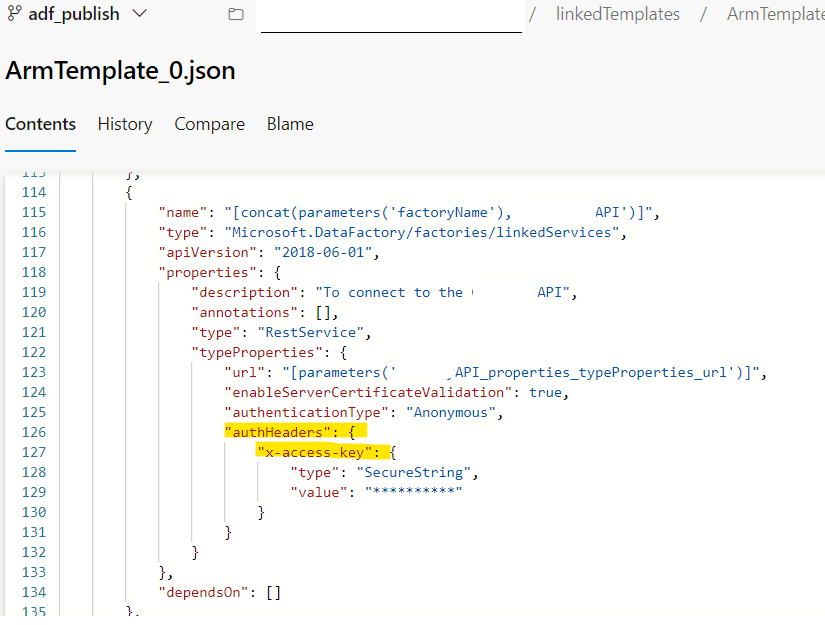
Task: Open the adf_publish branch dropdown
Action: tap(137, 14)
